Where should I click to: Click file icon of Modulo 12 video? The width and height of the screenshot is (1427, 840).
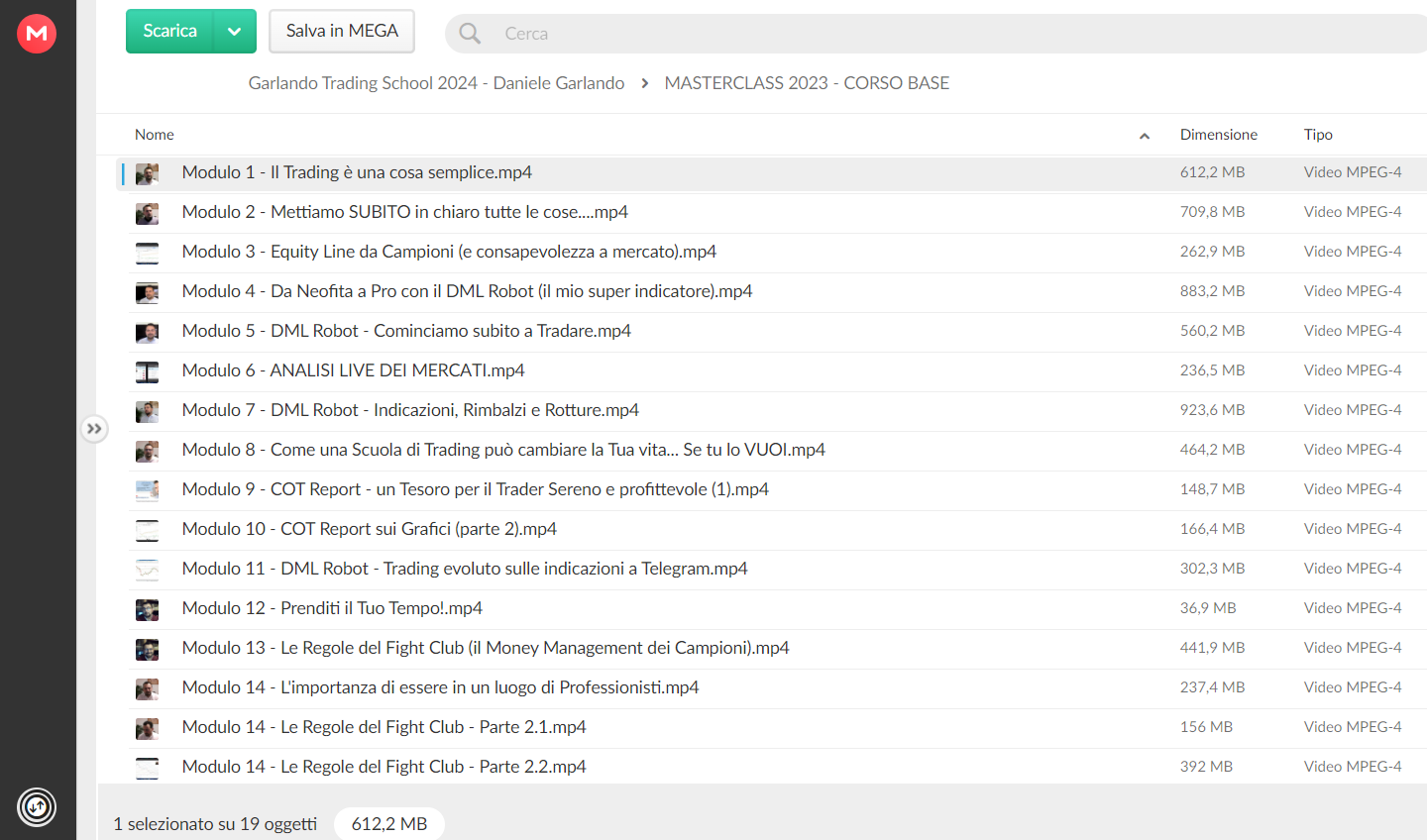(147, 609)
